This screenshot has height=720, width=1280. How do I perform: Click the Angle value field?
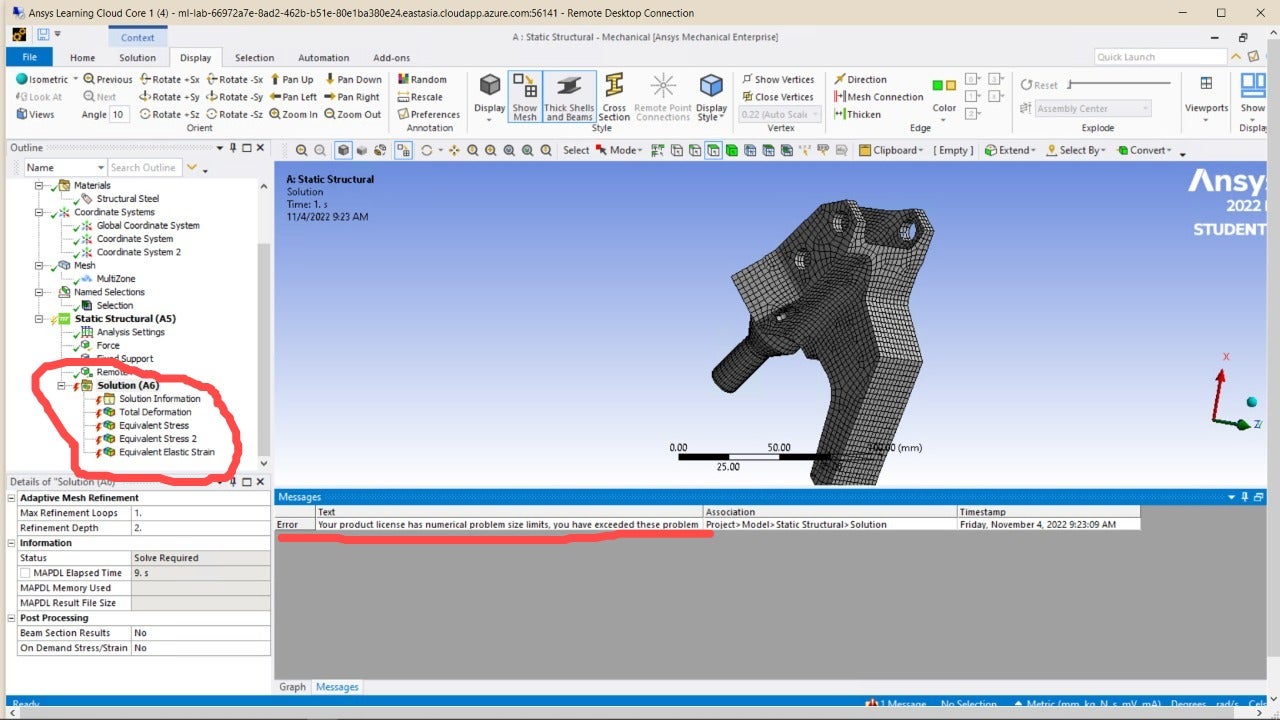(x=119, y=114)
